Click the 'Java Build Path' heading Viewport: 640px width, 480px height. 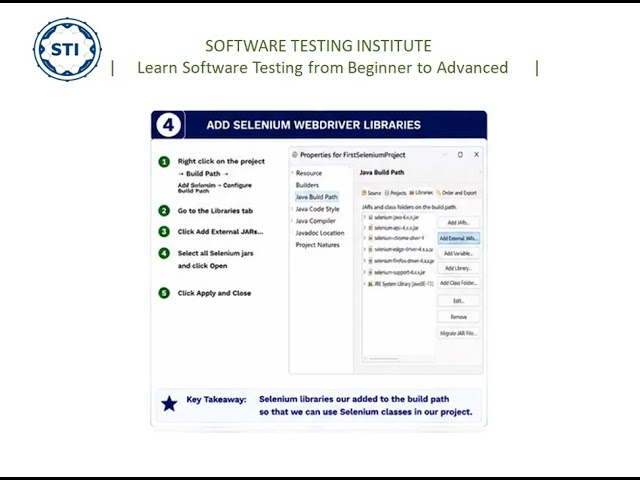point(382,172)
